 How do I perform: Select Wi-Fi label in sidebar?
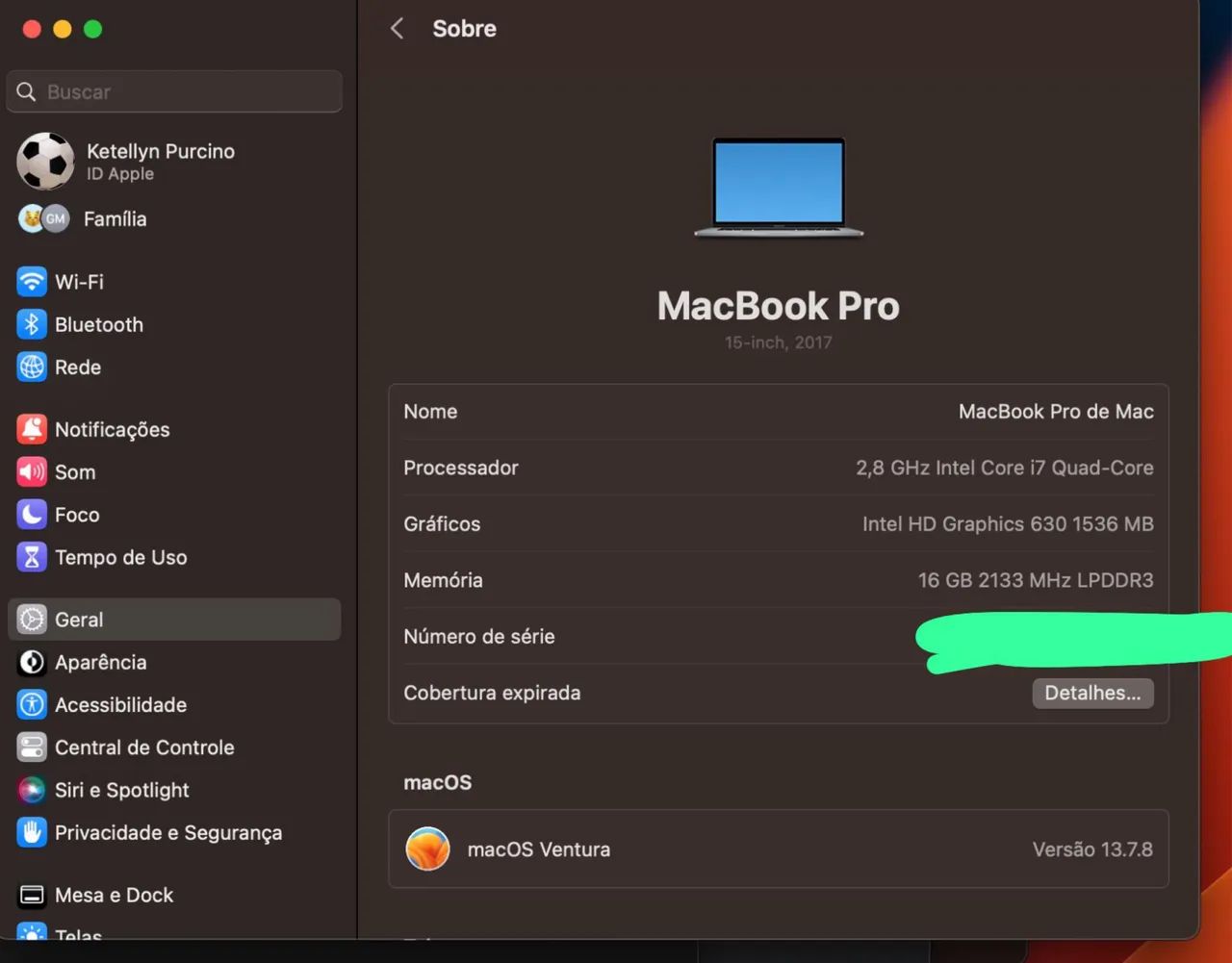click(79, 282)
